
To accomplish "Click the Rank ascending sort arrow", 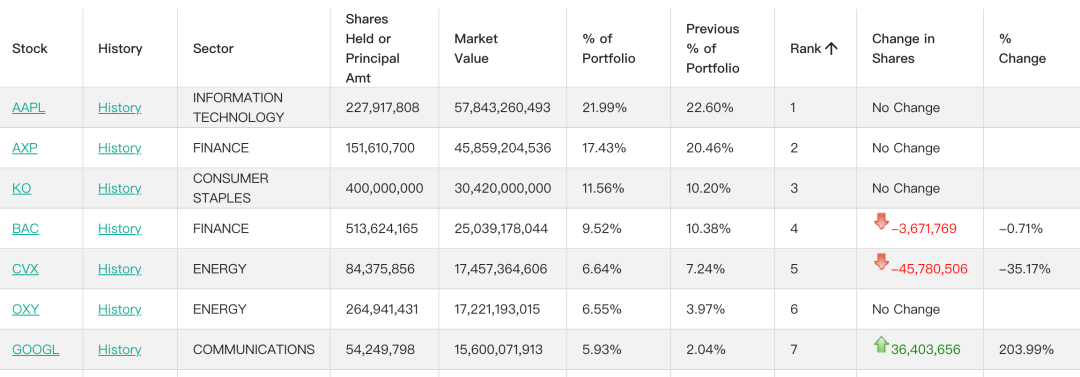I will (831, 48).
